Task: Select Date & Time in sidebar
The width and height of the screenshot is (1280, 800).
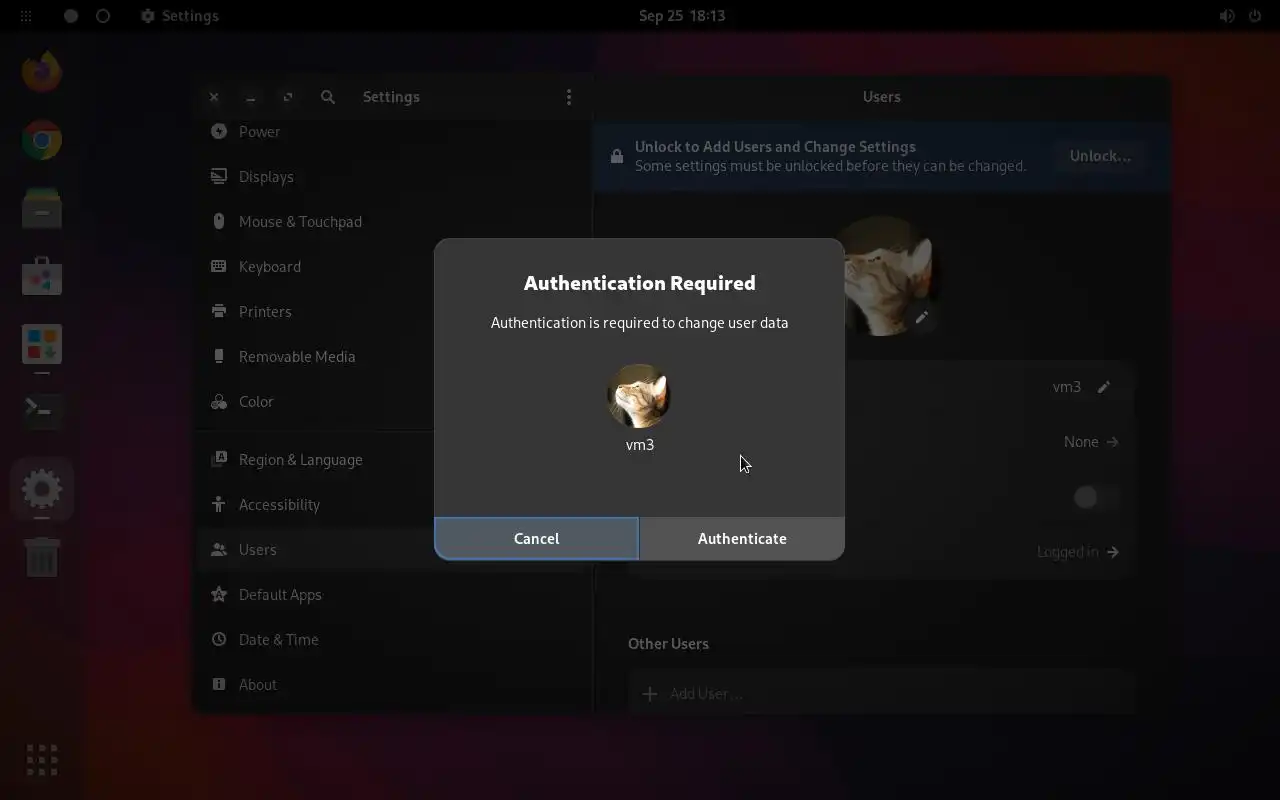Action: [x=392, y=640]
